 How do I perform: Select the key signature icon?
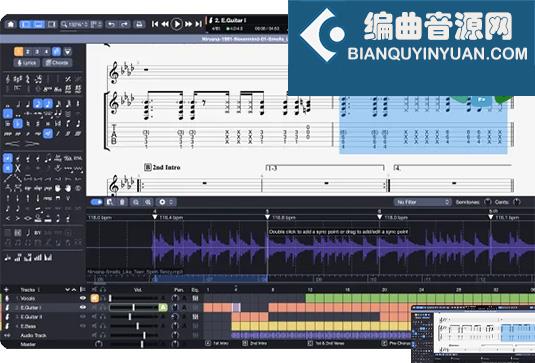[17, 79]
